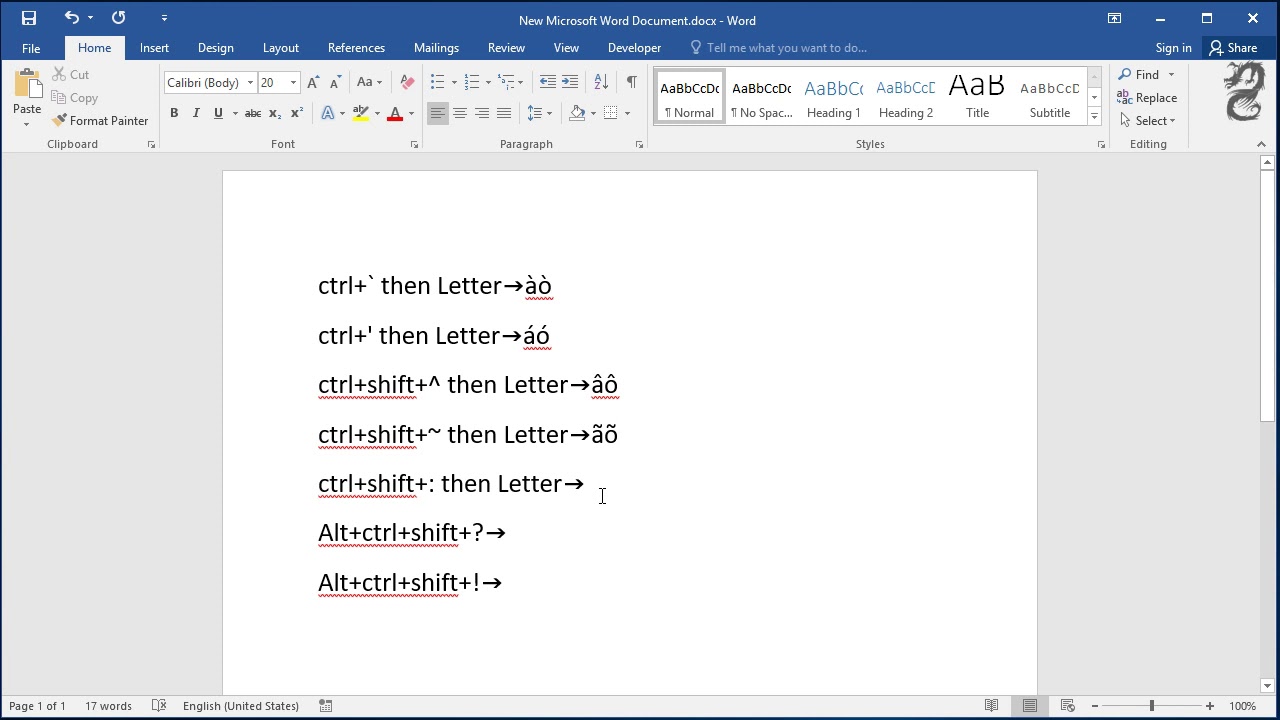1280x720 pixels.
Task: Switch to the Insert tab
Action: 154,48
